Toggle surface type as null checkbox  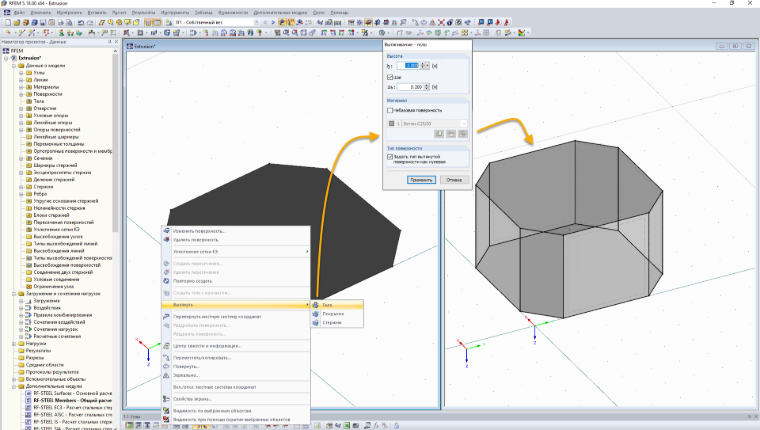390,157
